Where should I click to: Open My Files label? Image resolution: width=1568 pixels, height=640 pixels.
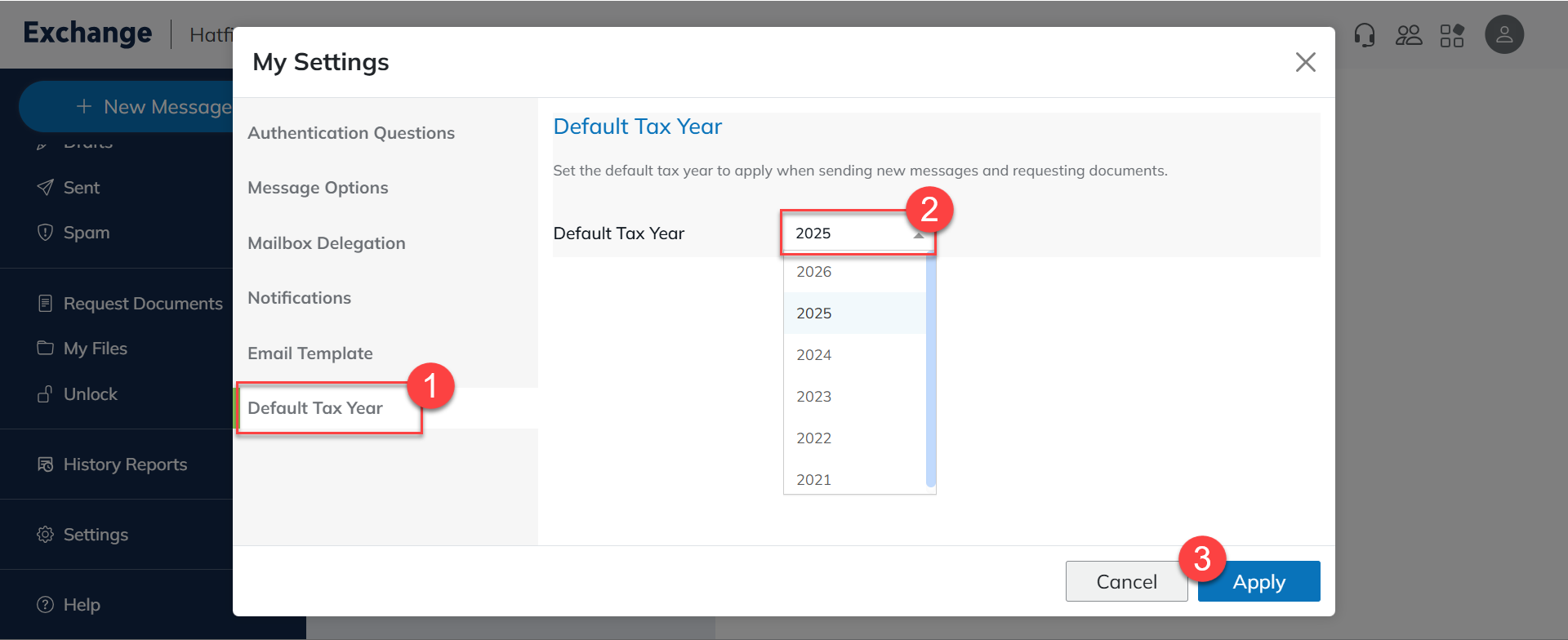tap(96, 349)
